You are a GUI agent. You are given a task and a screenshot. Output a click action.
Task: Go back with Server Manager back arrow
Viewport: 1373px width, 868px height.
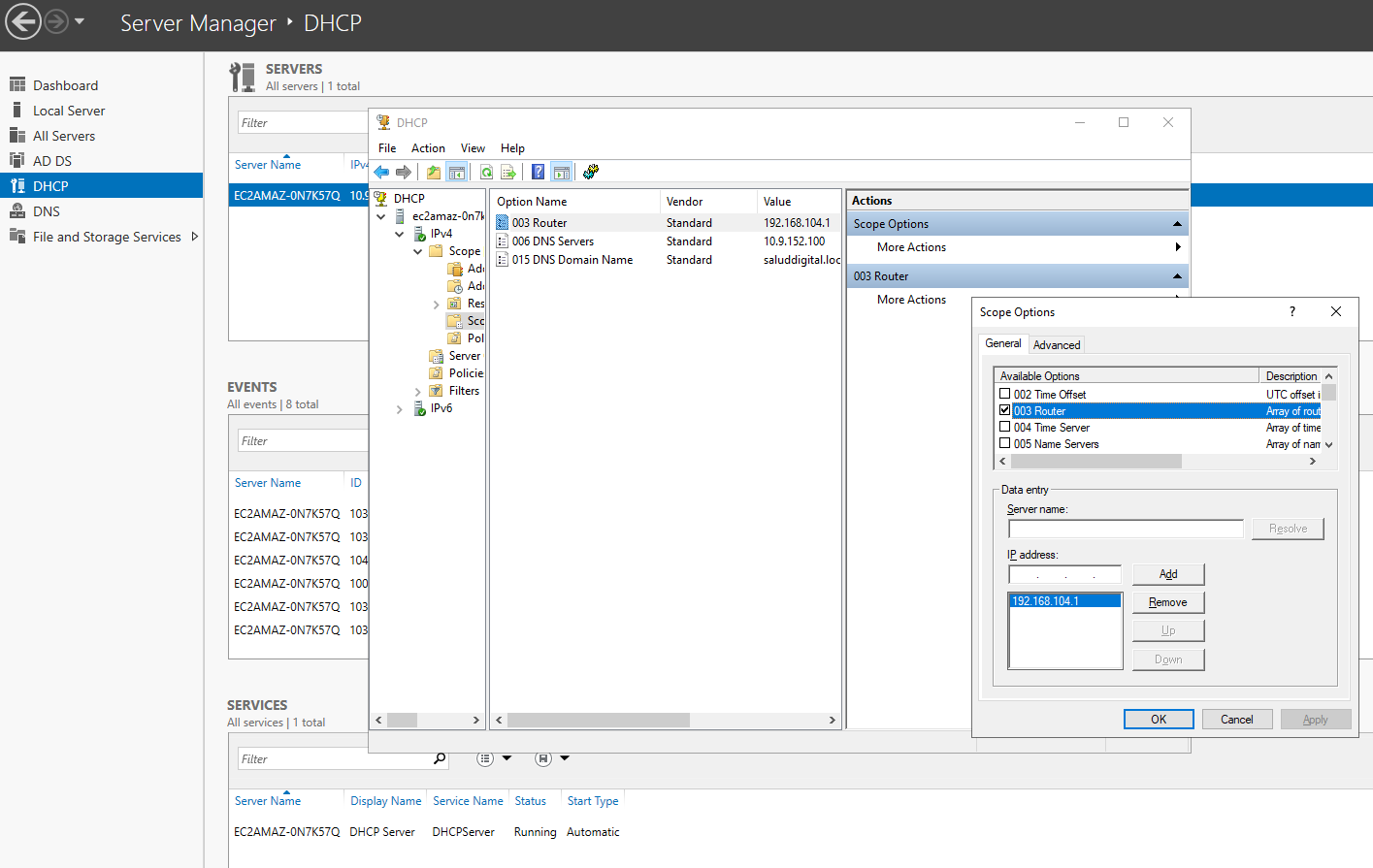[23, 21]
